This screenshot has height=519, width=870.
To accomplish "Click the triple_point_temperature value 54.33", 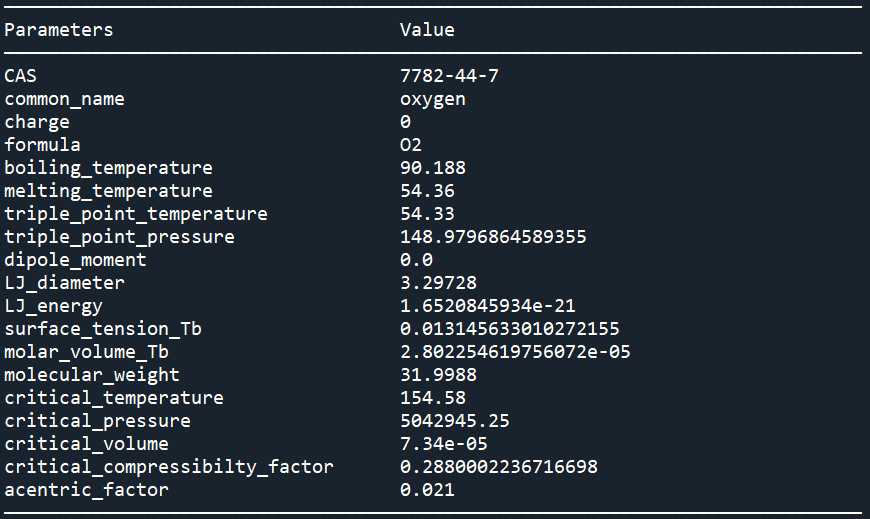I will (x=427, y=214).
